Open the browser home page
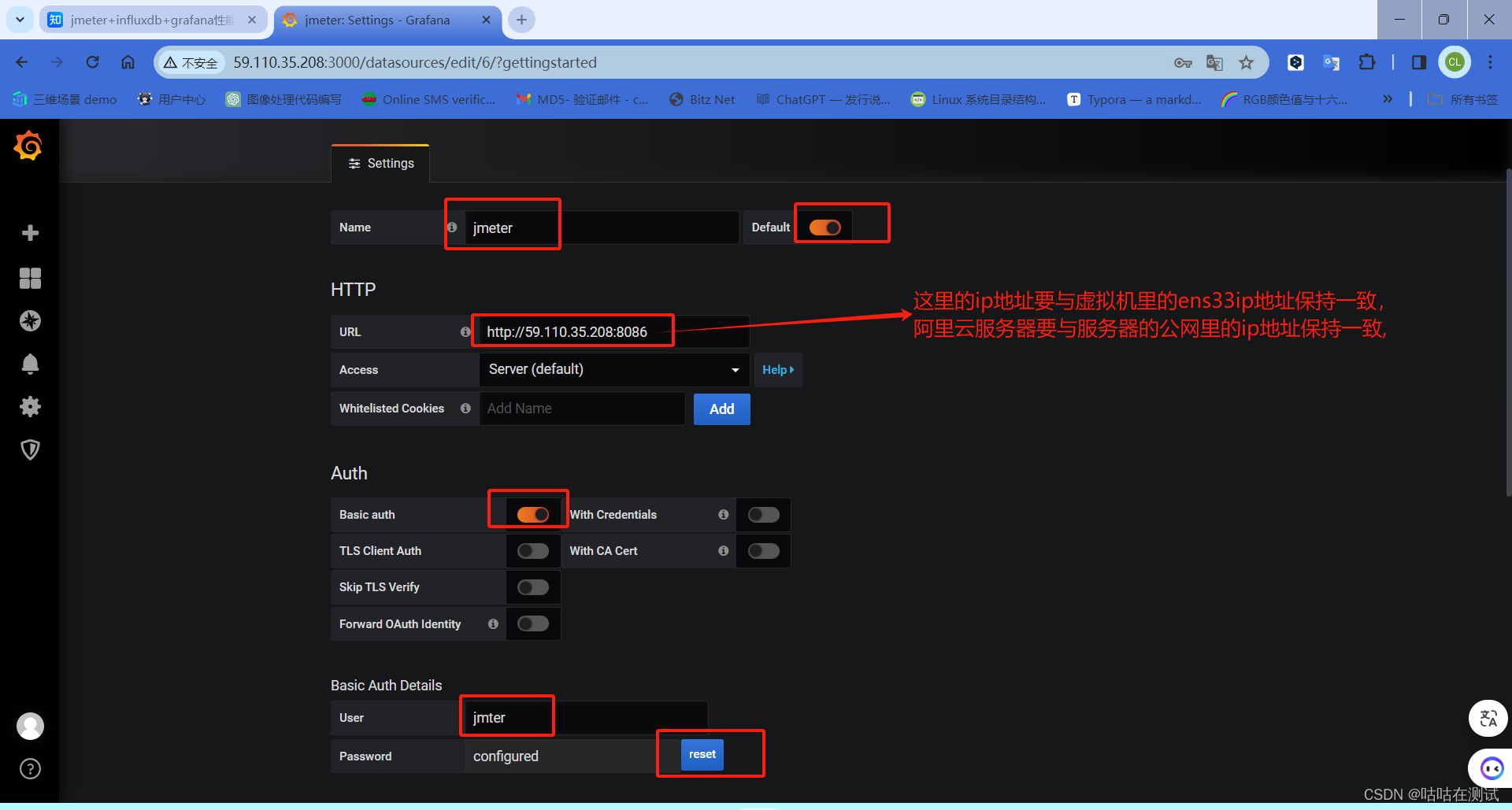Viewport: 1512px width, 810px height. click(128, 62)
